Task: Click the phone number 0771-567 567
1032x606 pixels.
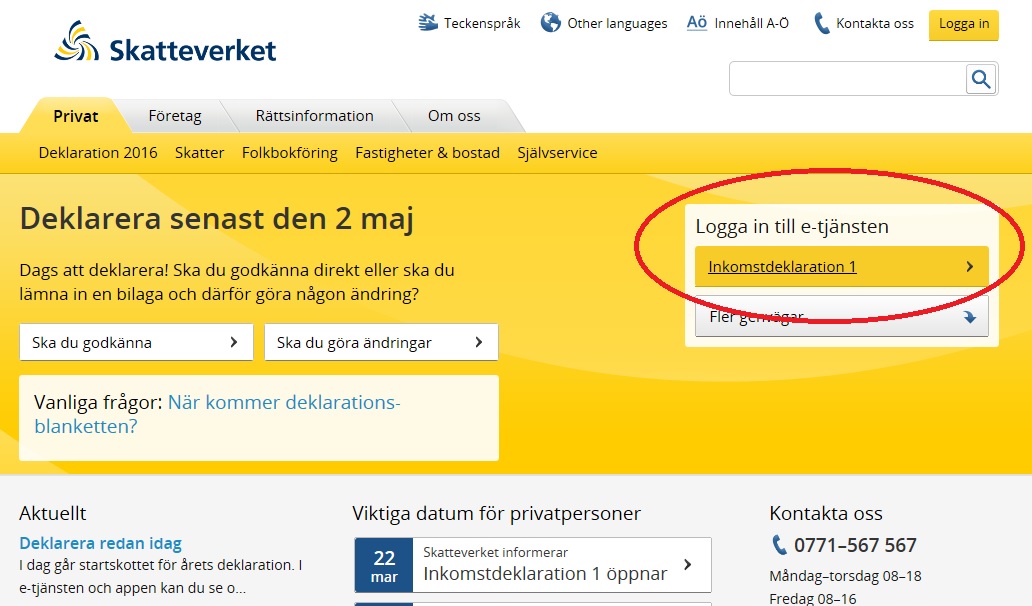Action: [x=855, y=545]
